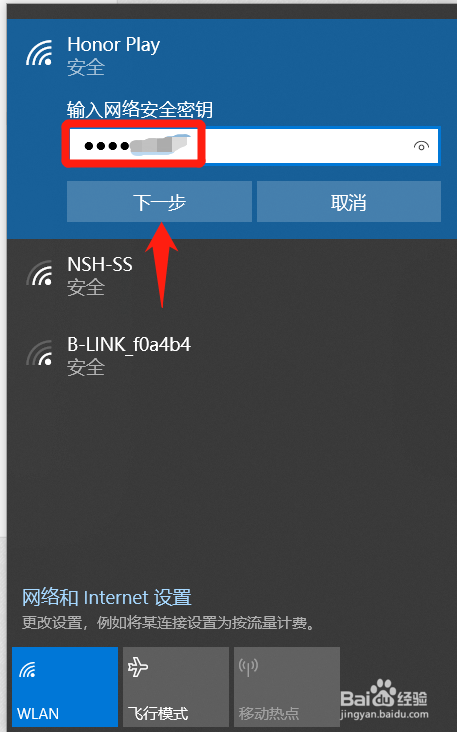Select the NSH-SS network entry
This screenshot has width=457, height=732.
pos(232,275)
